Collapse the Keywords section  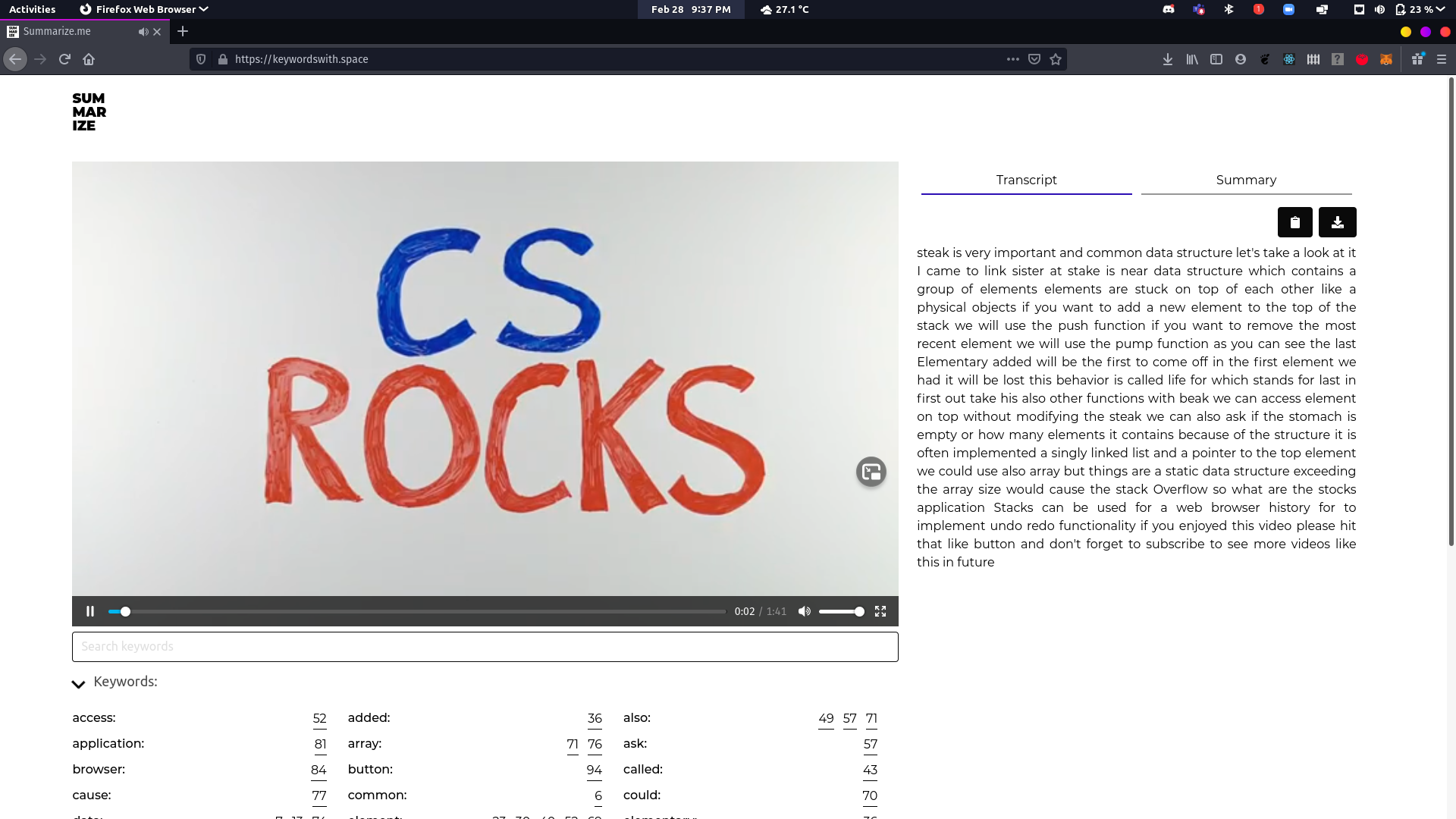pyautogui.click(x=78, y=684)
